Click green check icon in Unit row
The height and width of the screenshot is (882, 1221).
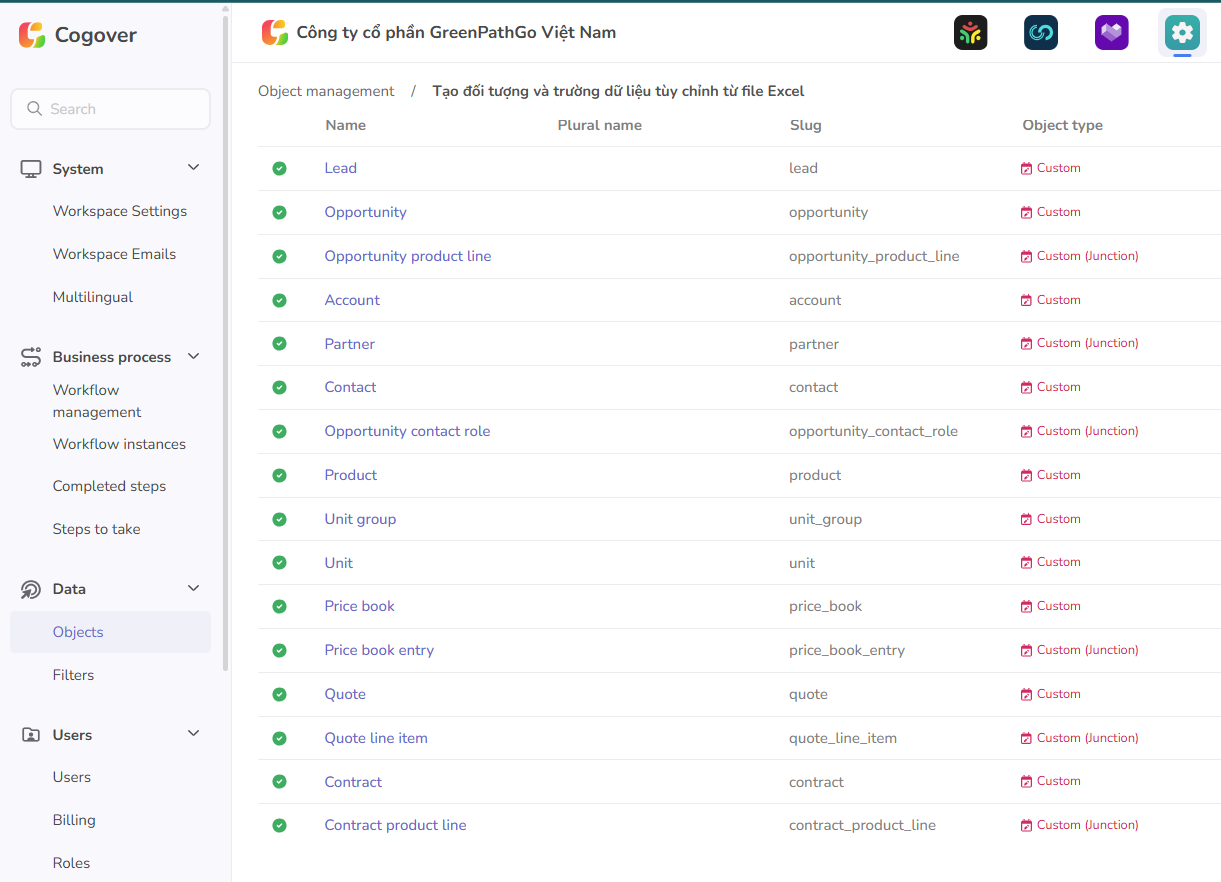pyautogui.click(x=279, y=562)
